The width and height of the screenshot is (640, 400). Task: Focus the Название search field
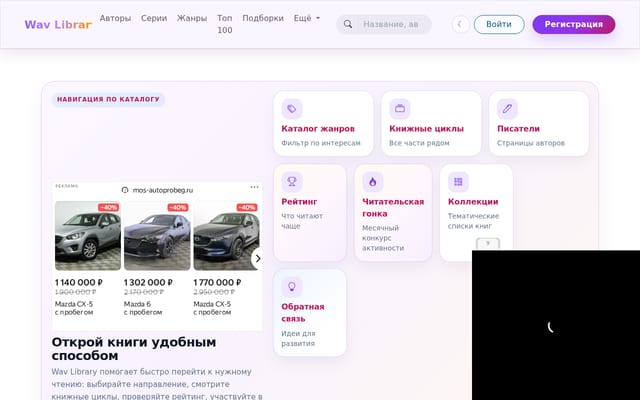(x=394, y=24)
